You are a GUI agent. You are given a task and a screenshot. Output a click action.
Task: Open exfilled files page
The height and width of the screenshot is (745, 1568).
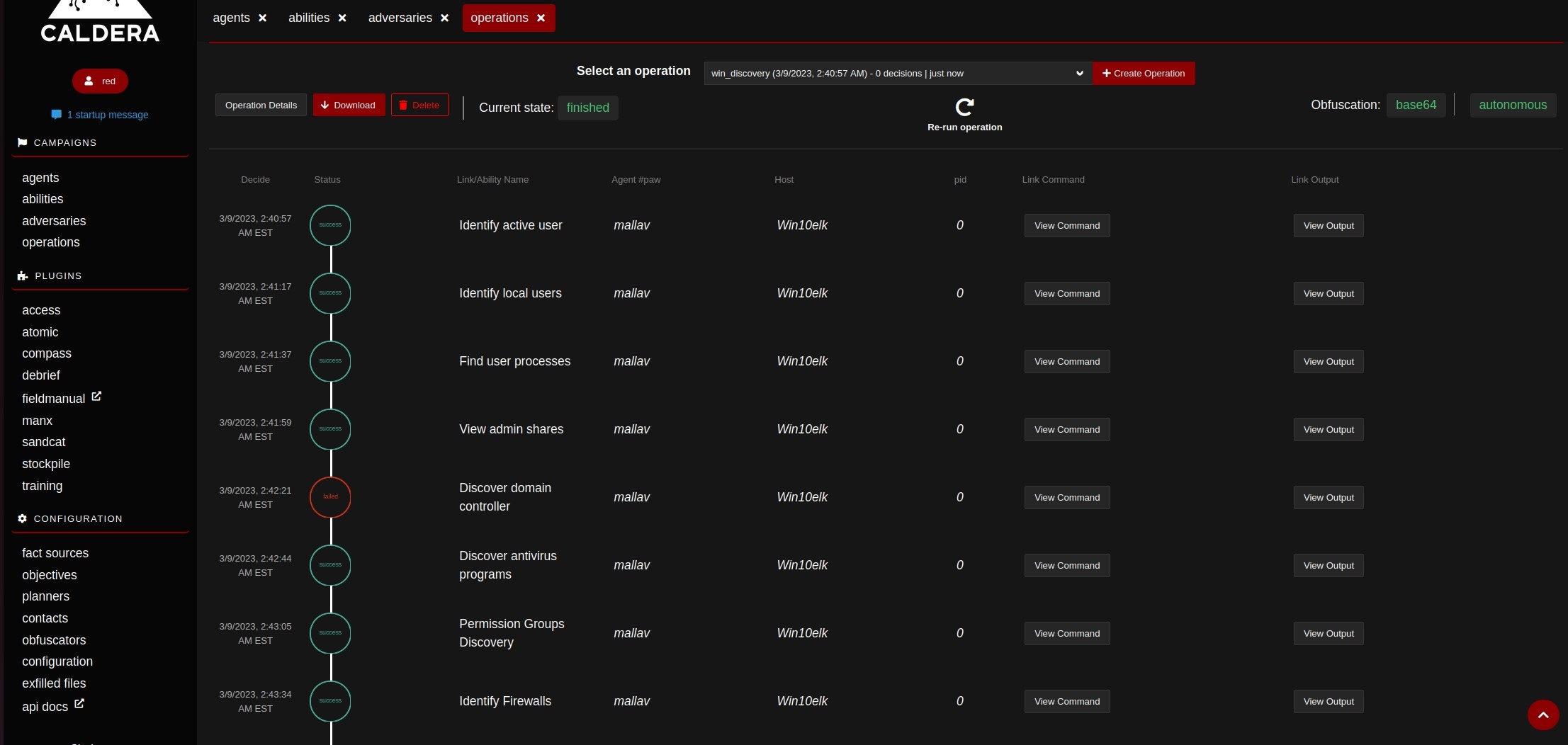tap(54, 683)
